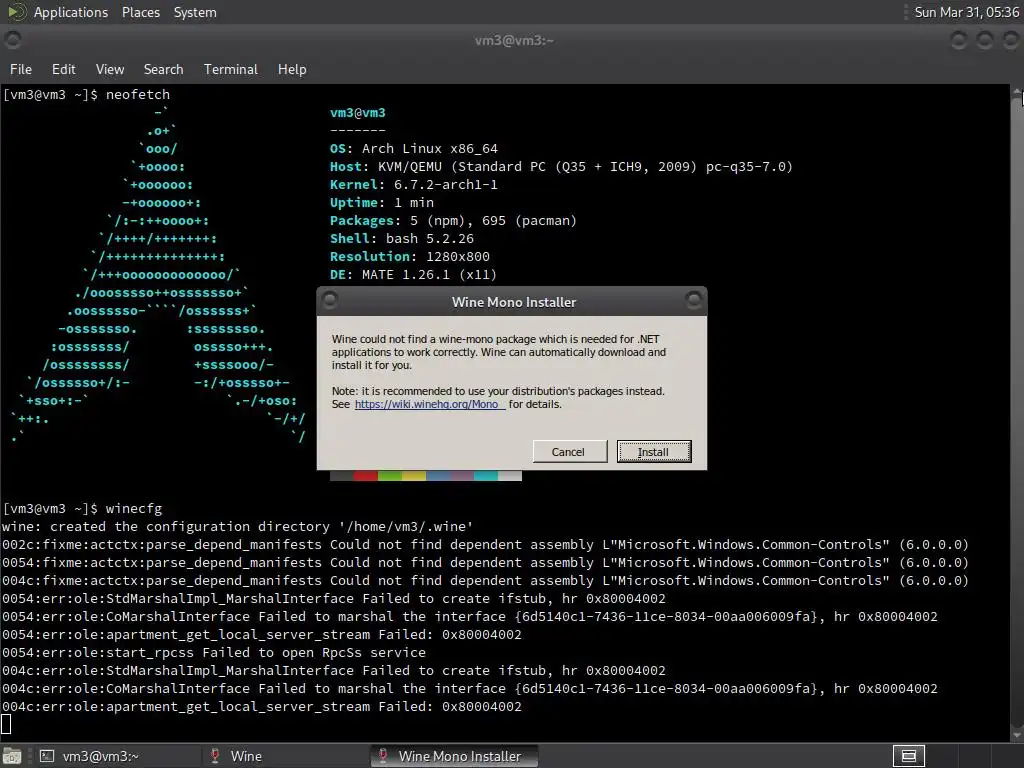The width and height of the screenshot is (1024, 768).
Task: Click the 'OS: Arch Linux x86_64' line
Action: coord(413,149)
